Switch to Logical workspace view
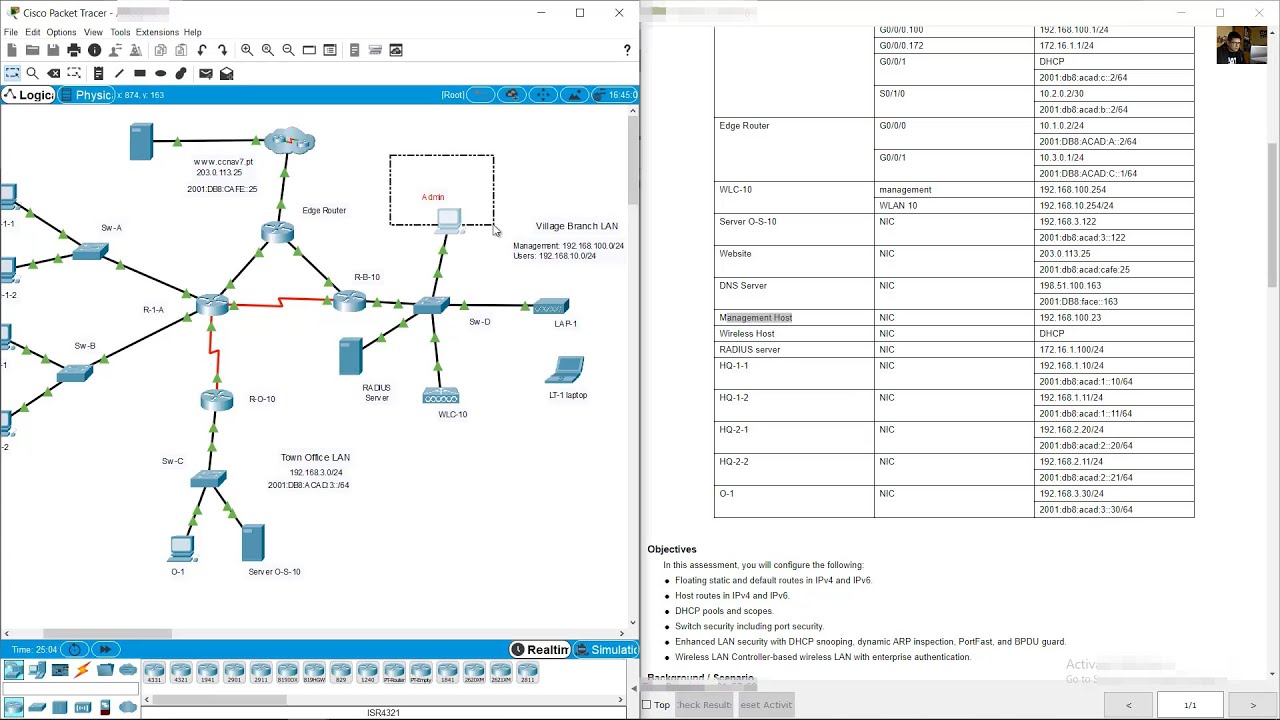The height and width of the screenshot is (720, 1280). pyautogui.click(x=28, y=95)
